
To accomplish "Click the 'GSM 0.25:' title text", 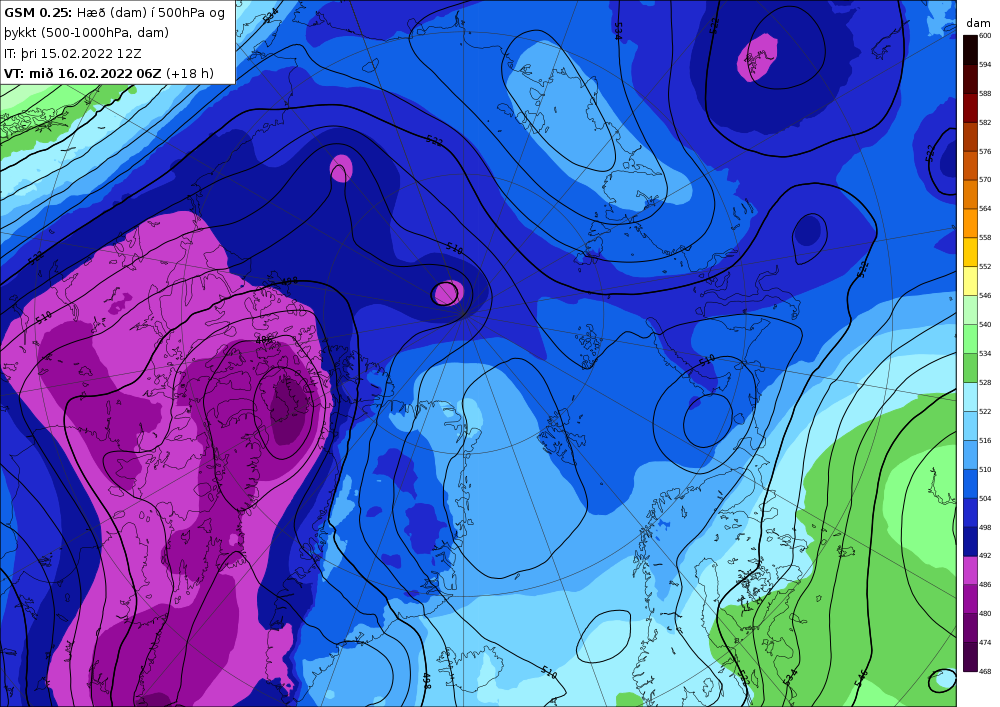I will click(38, 13).
